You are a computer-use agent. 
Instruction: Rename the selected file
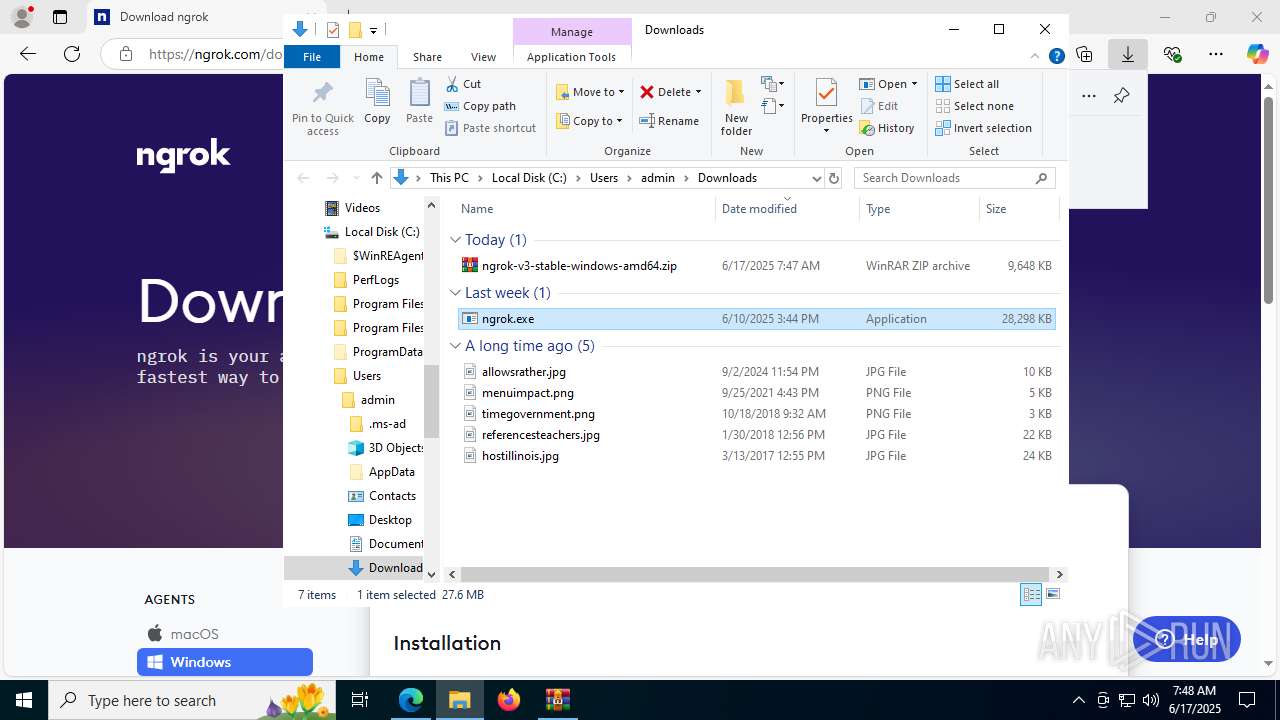click(669, 121)
